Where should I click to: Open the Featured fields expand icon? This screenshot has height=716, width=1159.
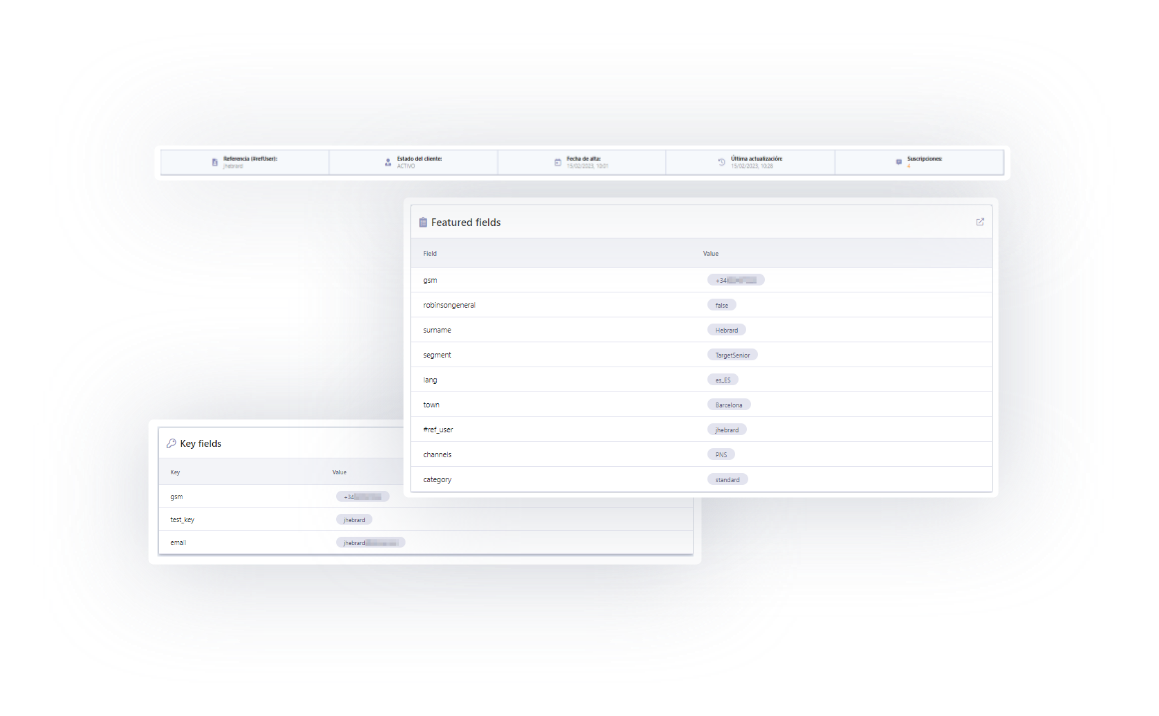pos(980,222)
